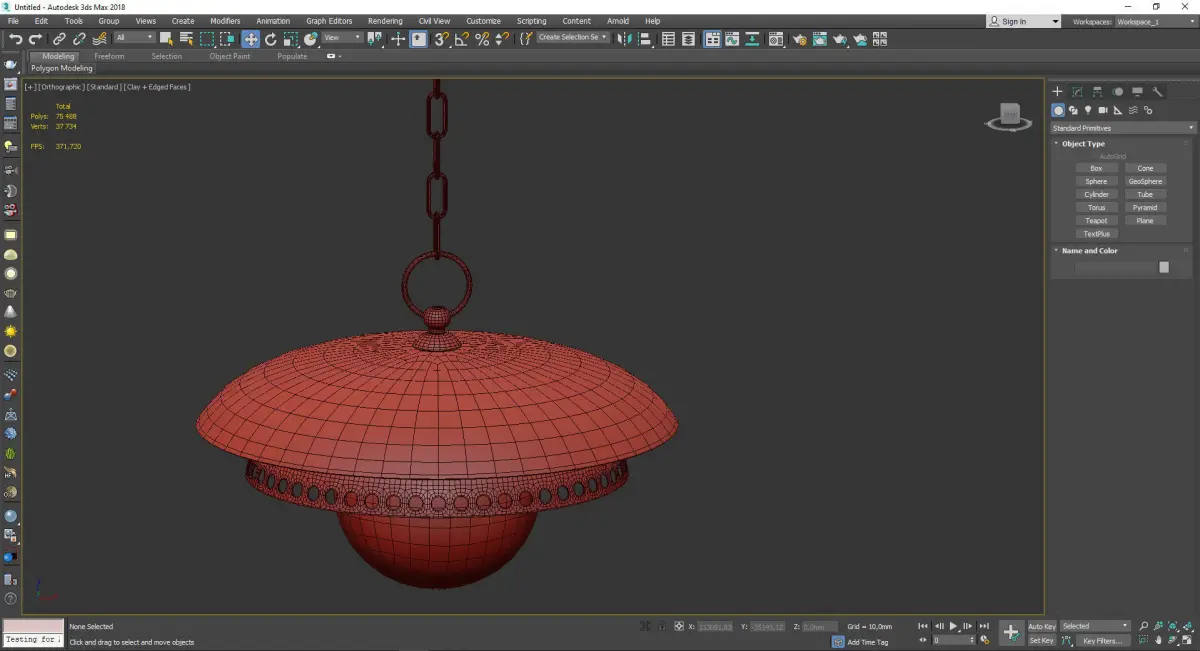
Task: Click the Cylinder object type button
Action: pos(1096,195)
